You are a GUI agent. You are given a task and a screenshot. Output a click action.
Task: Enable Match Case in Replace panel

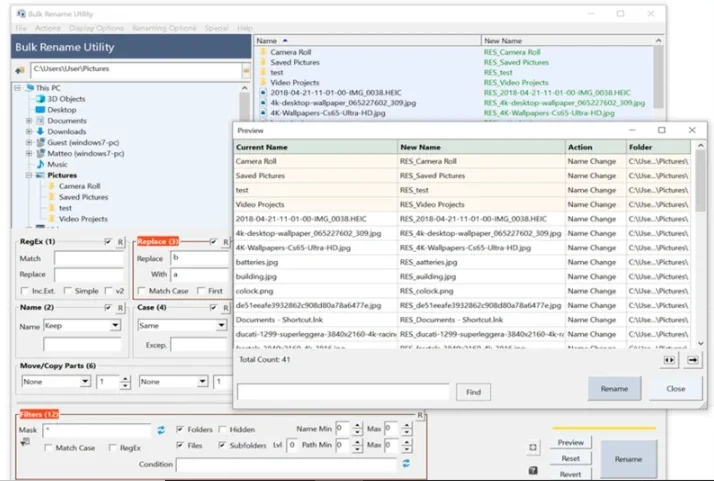(142, 291)
